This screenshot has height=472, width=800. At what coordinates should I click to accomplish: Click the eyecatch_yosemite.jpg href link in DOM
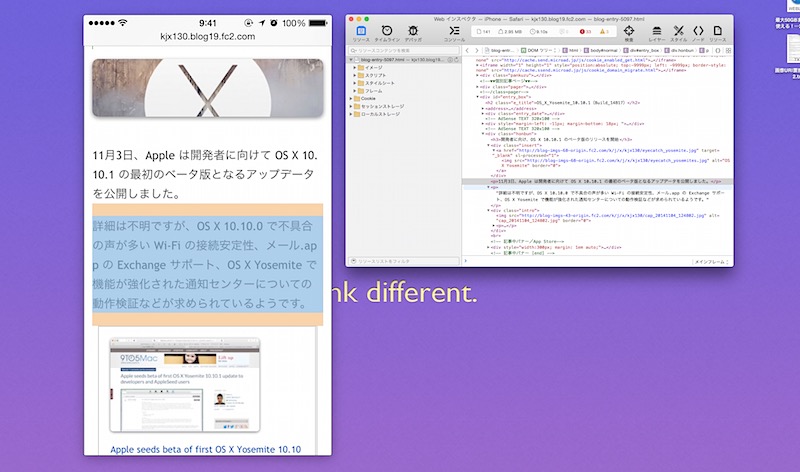point(607,151)
